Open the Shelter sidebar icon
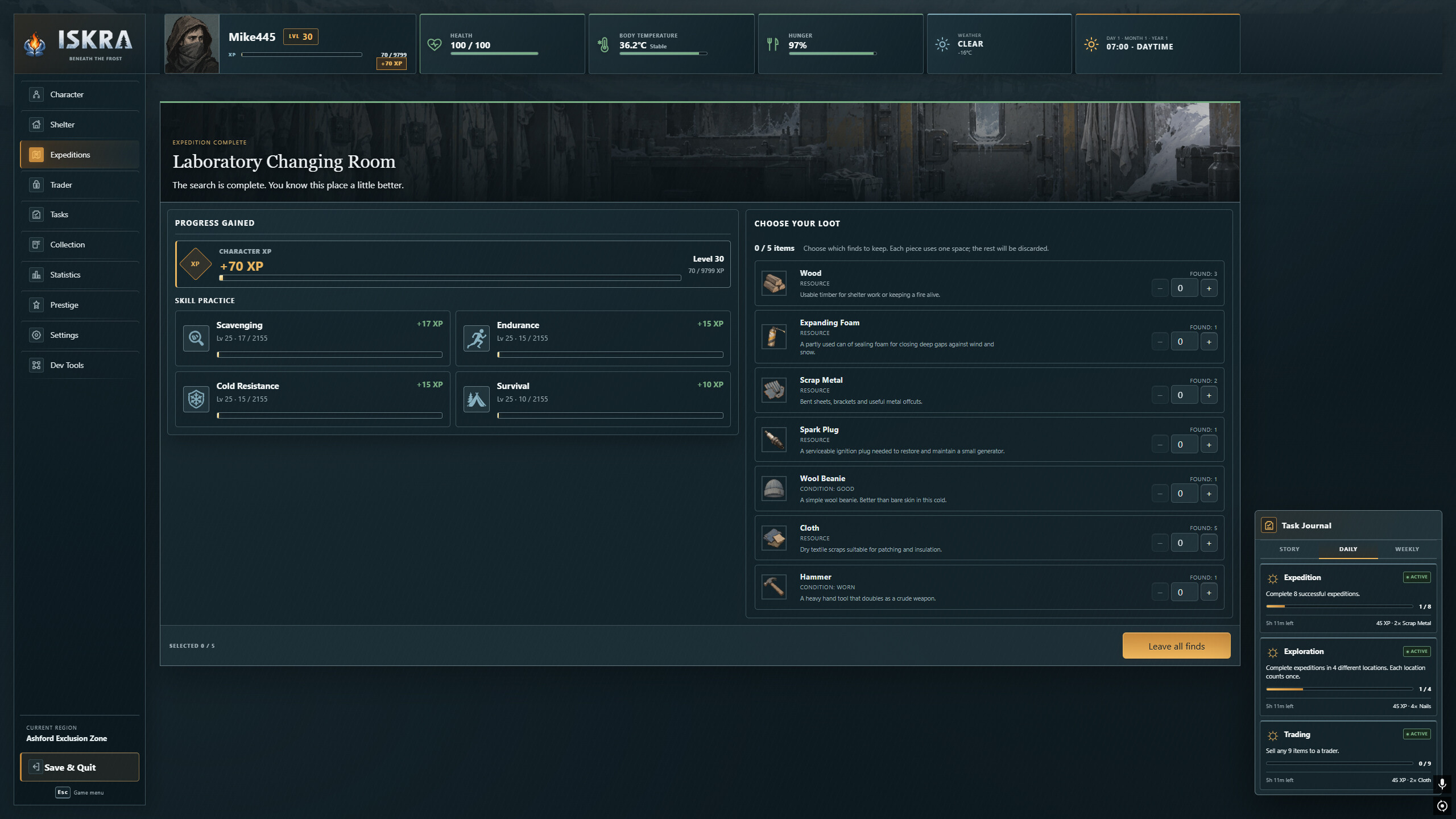Viewport: 1456px width, 819px height. click(36, 125)
